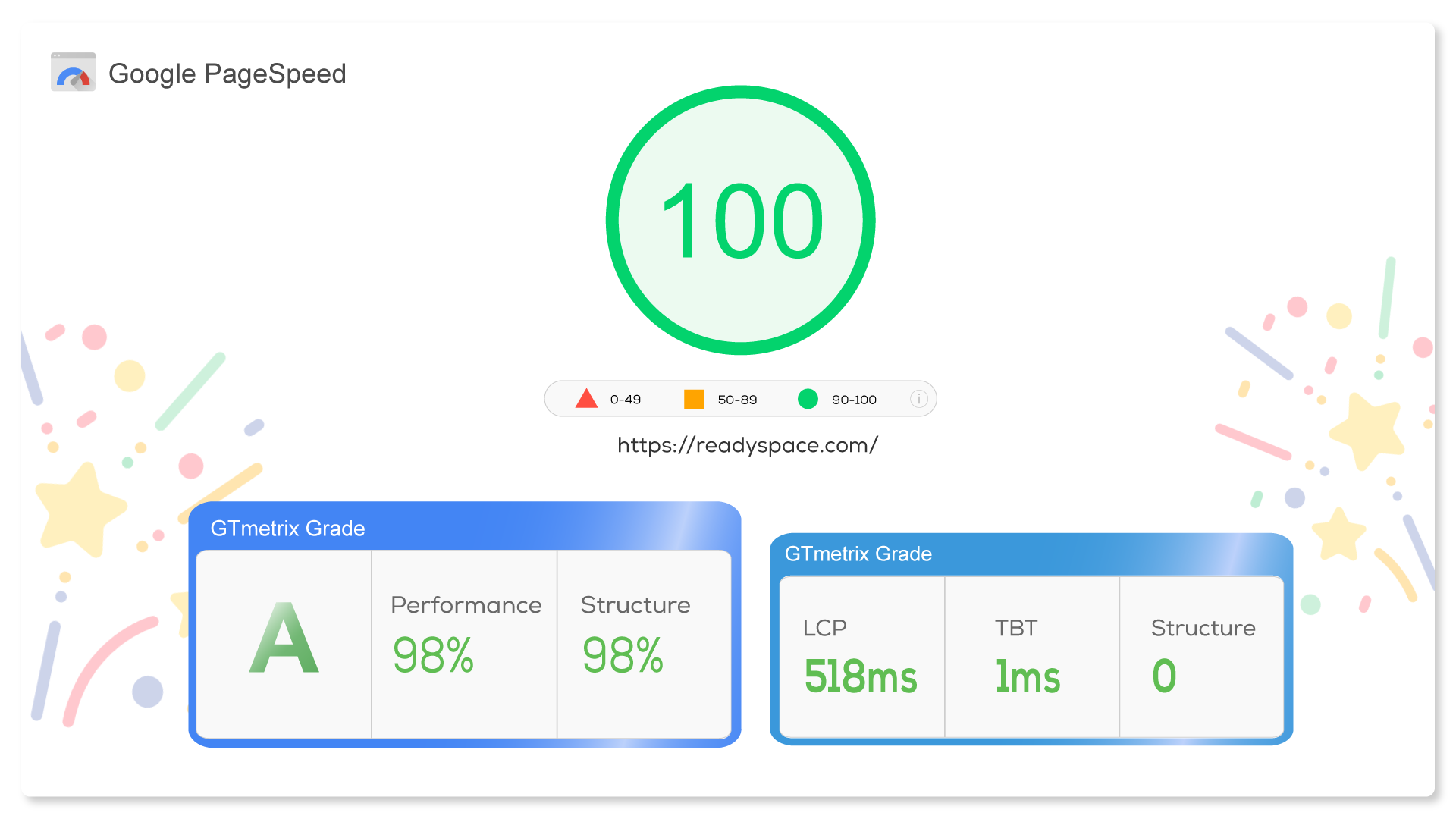Open the info icon beside the score legend
Screen dimensions: 1456x819
(x=918, y=398)
